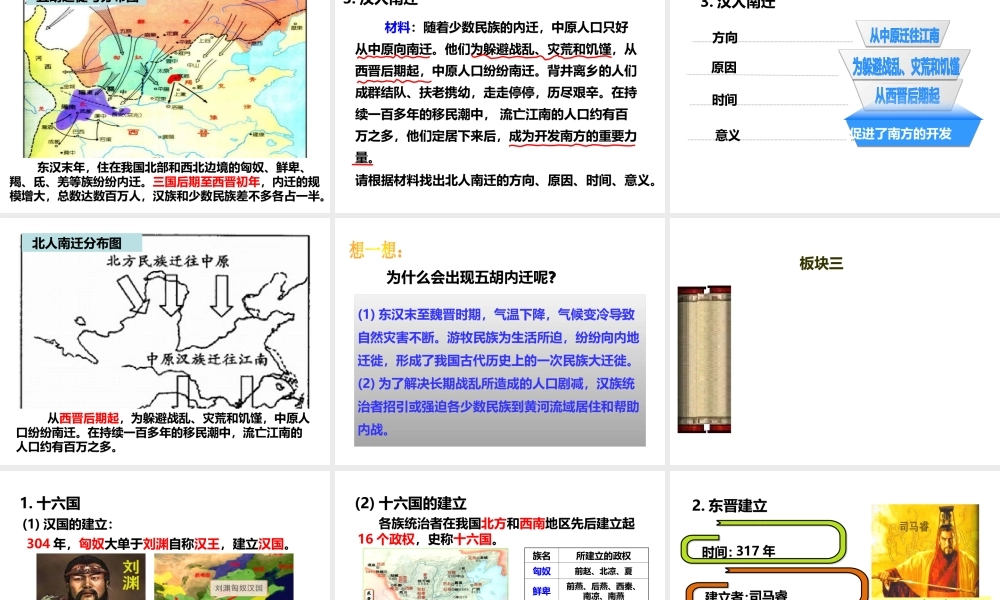The width and height of the screenshot is (1000, 600).
Task: Click the red 三国后期至西晋初年 text
Action: tap(206, 182)
